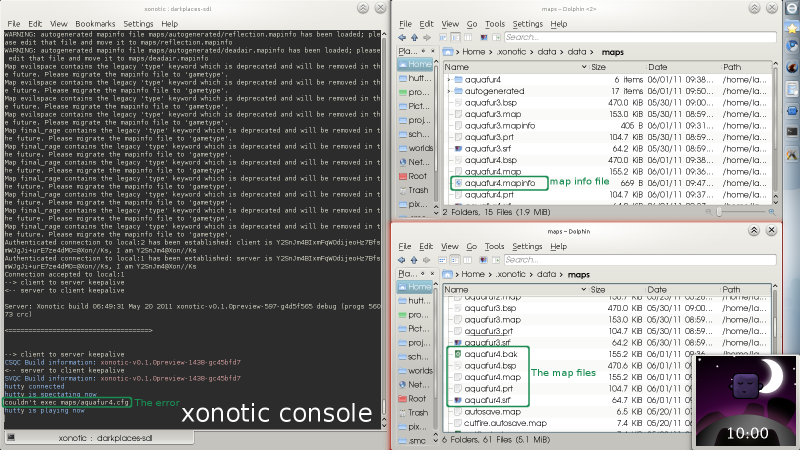800x450 pixels.
Task: Click Search field in Dolphin <2> window
Action: (x=640, y=37)
